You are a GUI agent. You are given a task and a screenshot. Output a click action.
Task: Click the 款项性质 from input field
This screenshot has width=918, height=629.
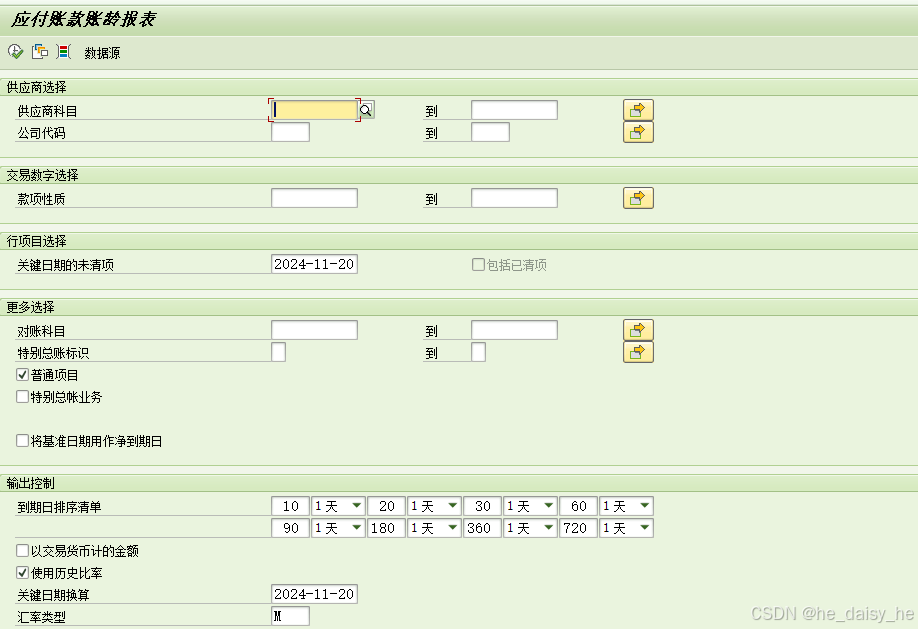[314, 198]
